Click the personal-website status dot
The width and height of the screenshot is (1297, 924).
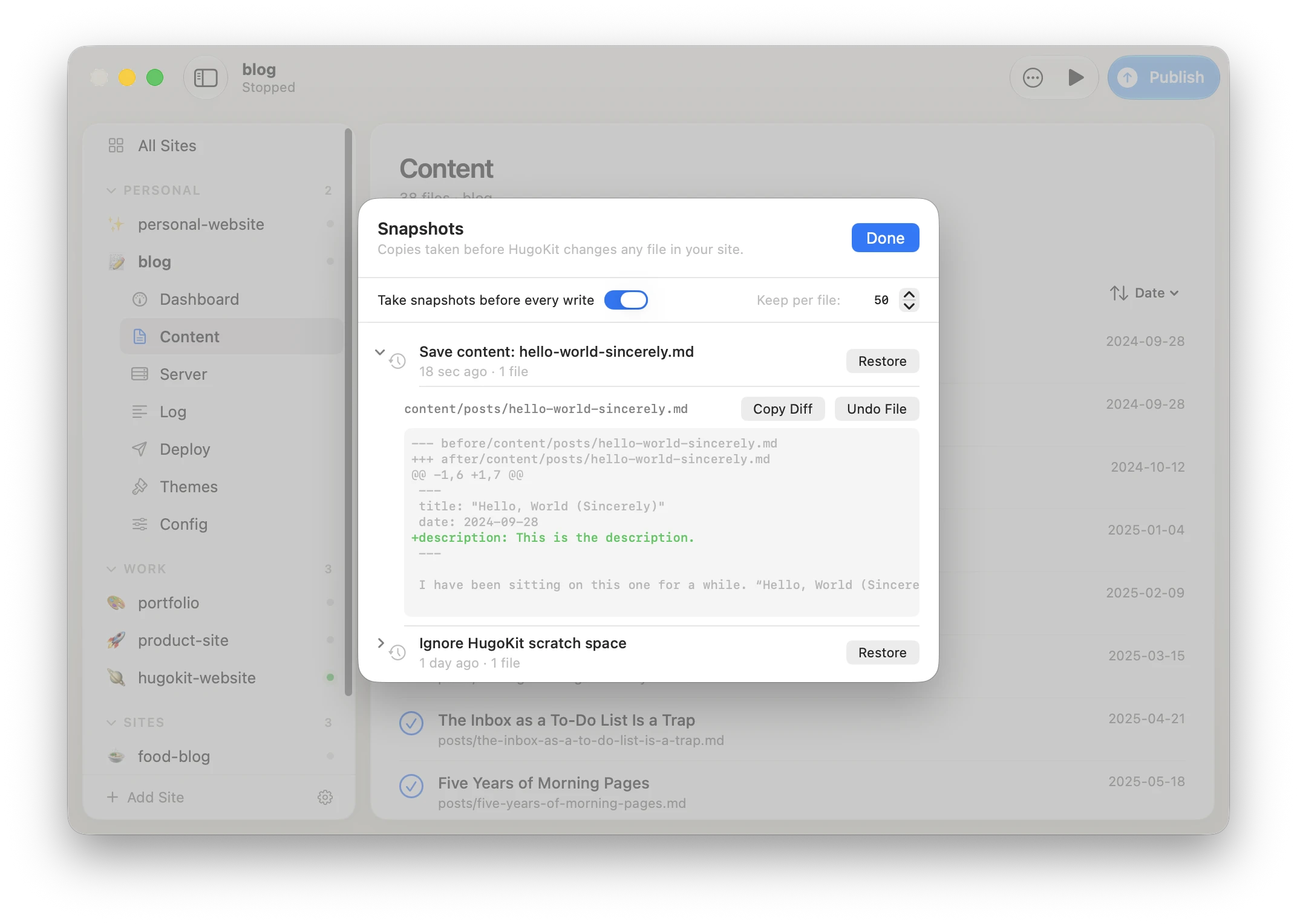330,224
